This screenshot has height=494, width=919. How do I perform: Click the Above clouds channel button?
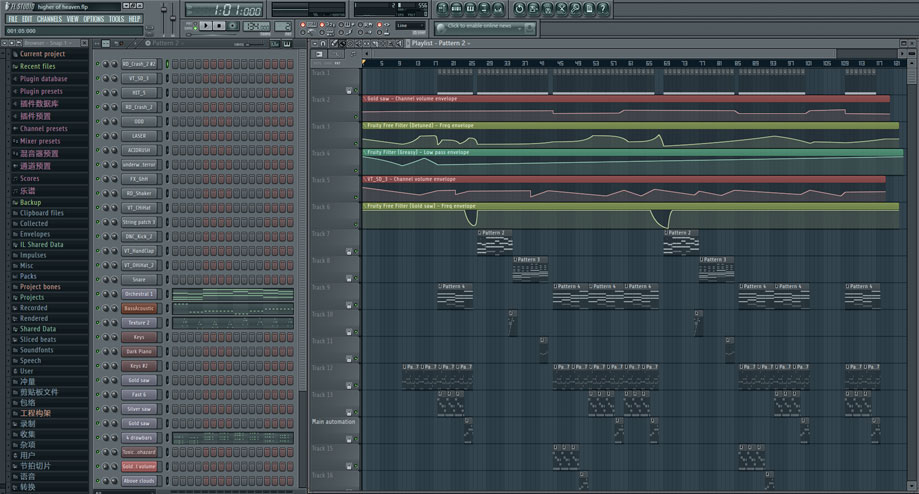[x=139, y=481]
